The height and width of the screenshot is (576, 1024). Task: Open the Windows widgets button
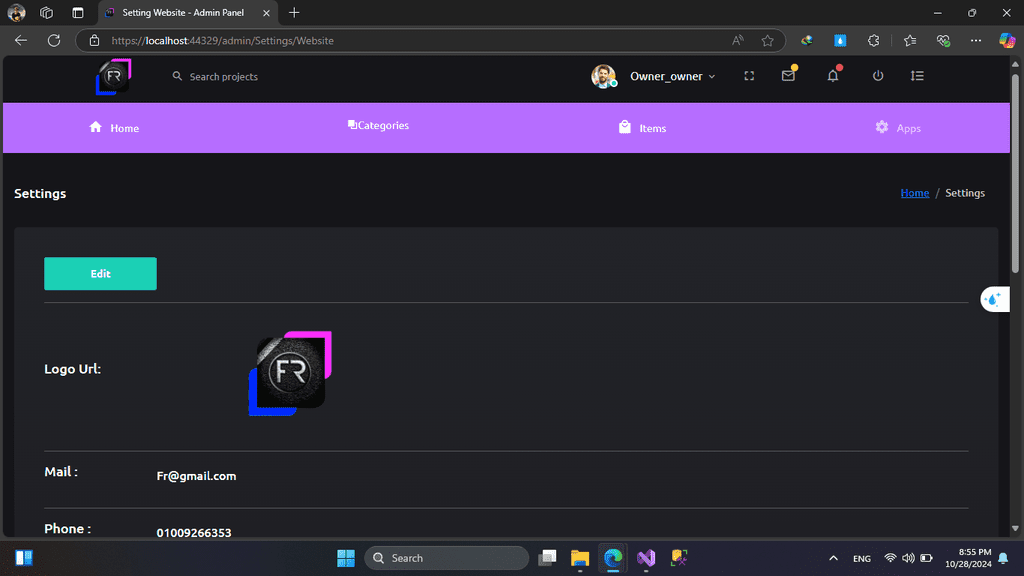click(24, 558)
